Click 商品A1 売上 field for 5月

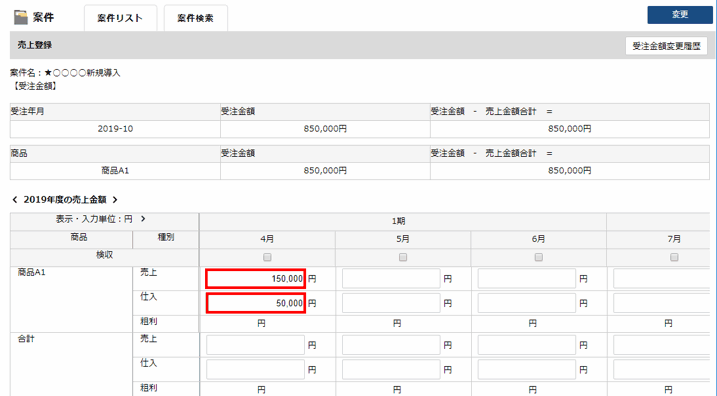(391, 278)
